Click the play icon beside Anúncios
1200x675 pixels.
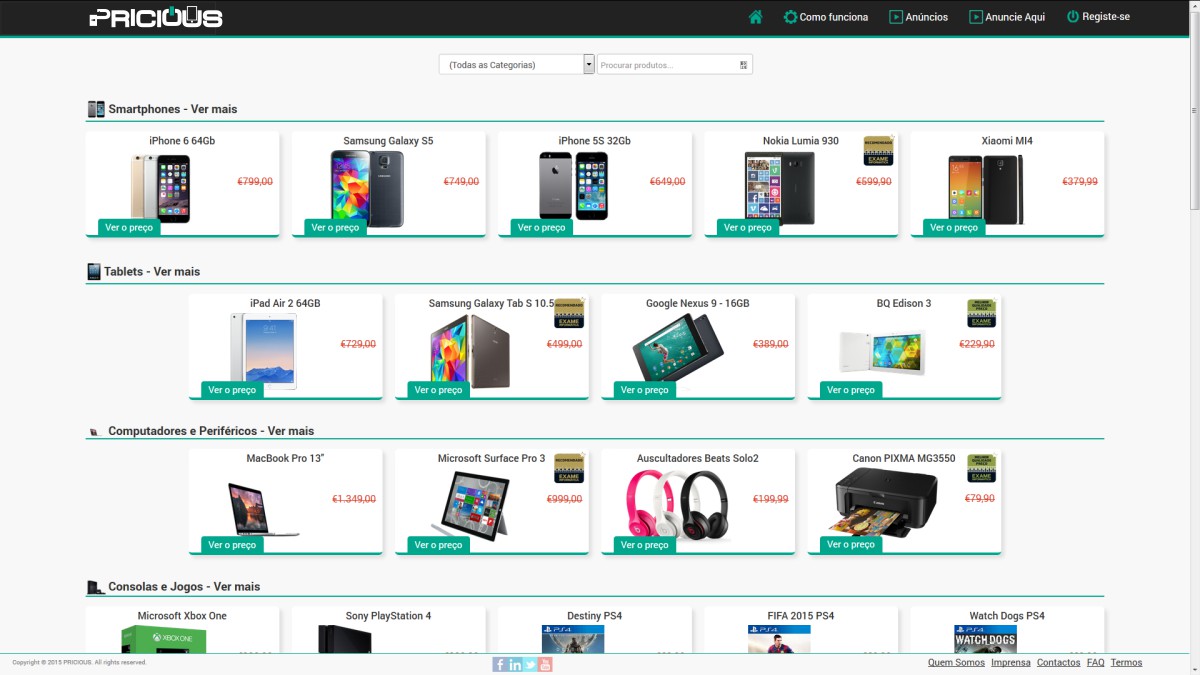click(x=896, y=17)
